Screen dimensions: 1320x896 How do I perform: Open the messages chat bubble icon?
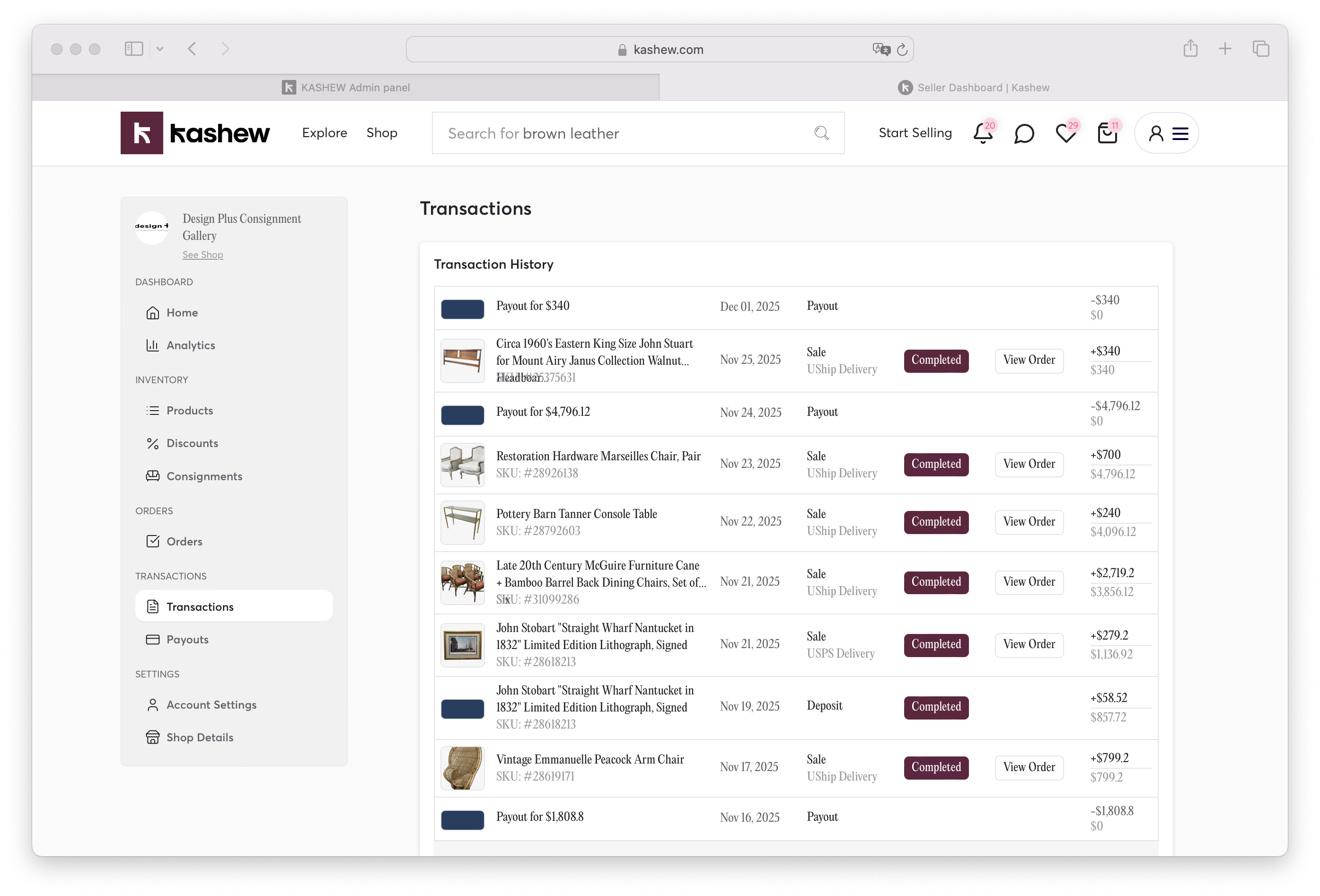1023,134
